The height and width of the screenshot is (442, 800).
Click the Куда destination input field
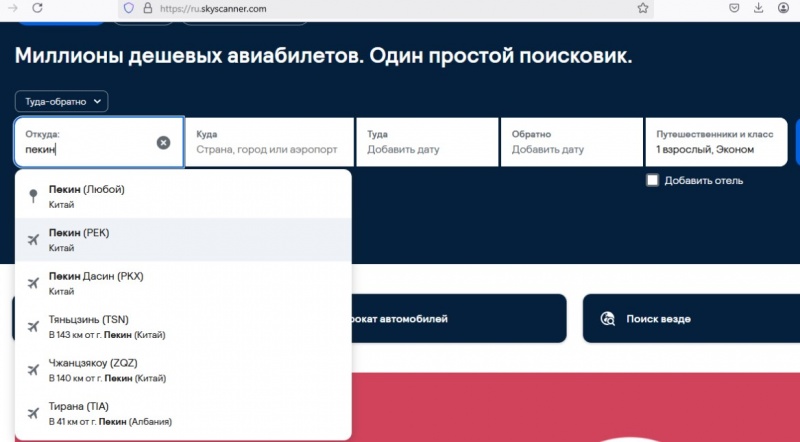point(269,142)
